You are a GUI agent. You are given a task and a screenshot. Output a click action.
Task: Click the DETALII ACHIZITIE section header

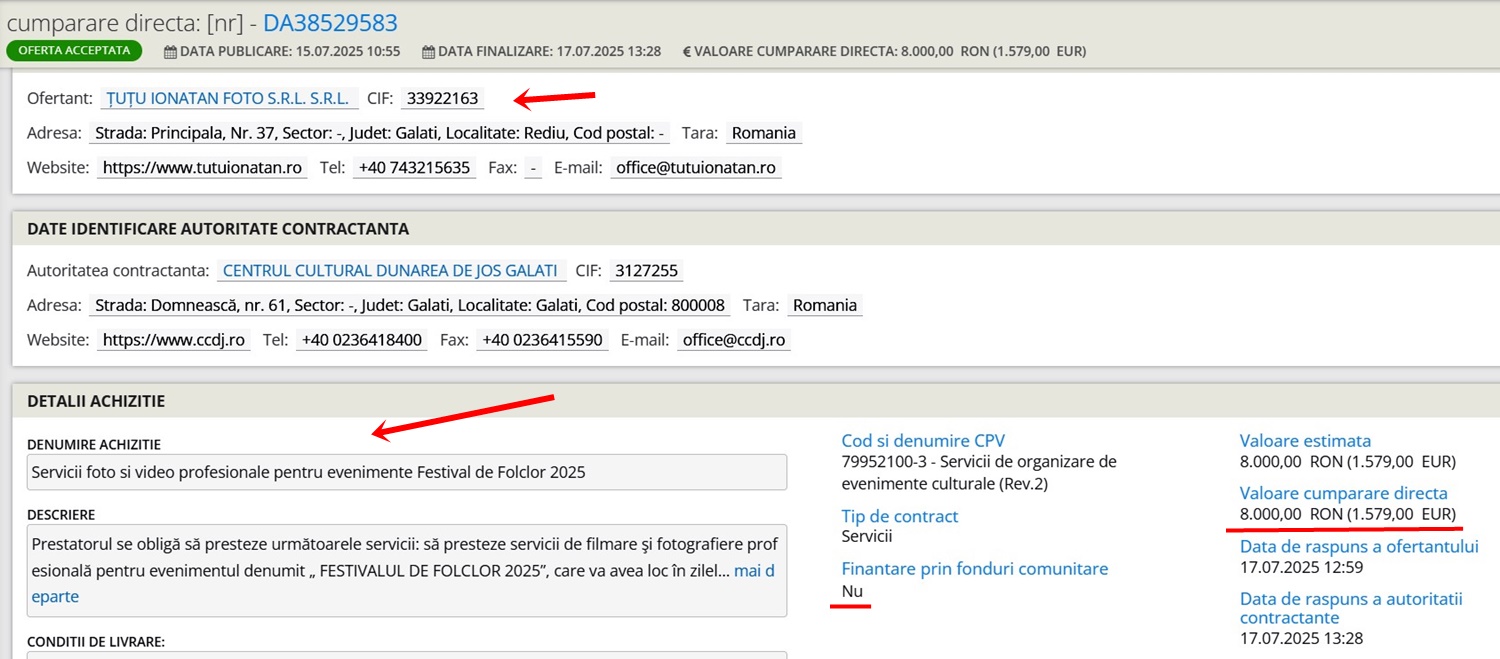click(96, 401)
